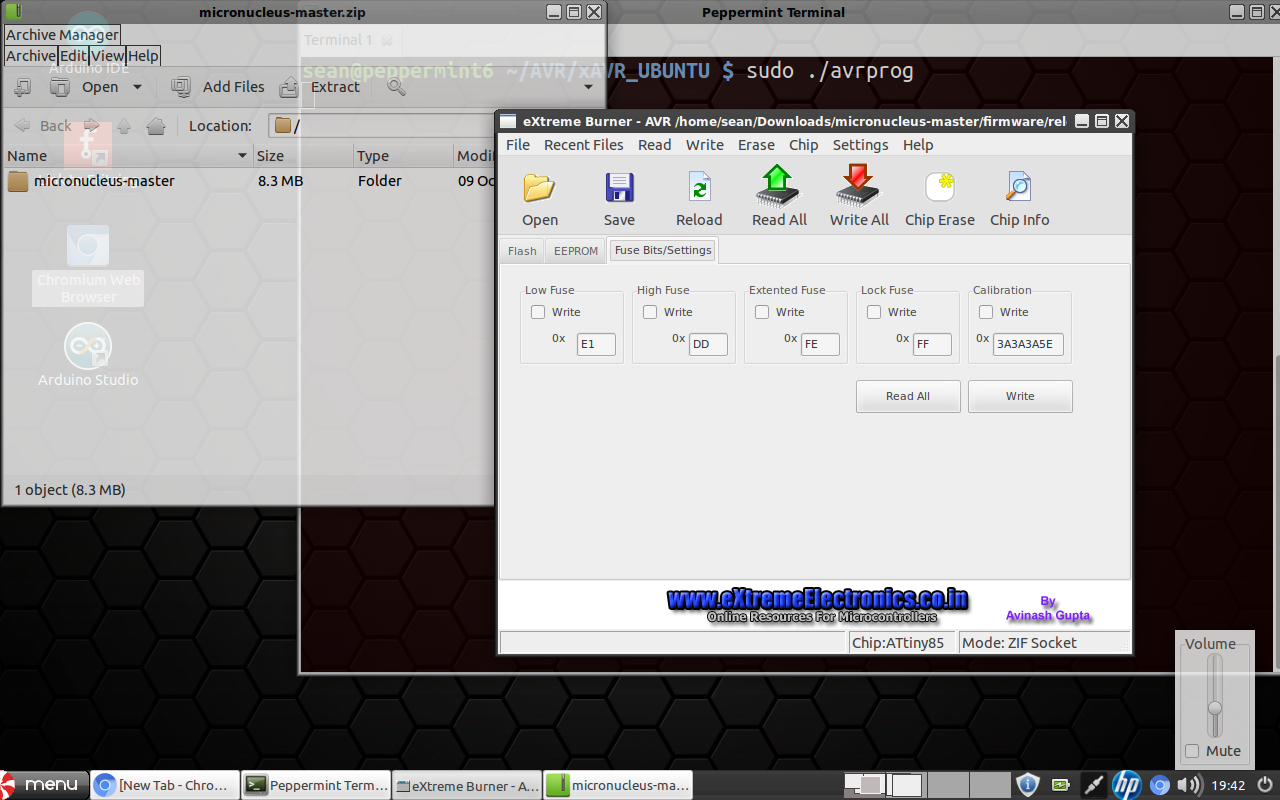1280x800 pixels.
Task: Click the Chromium icon in system tray
Action: (x=1160, y=785)
